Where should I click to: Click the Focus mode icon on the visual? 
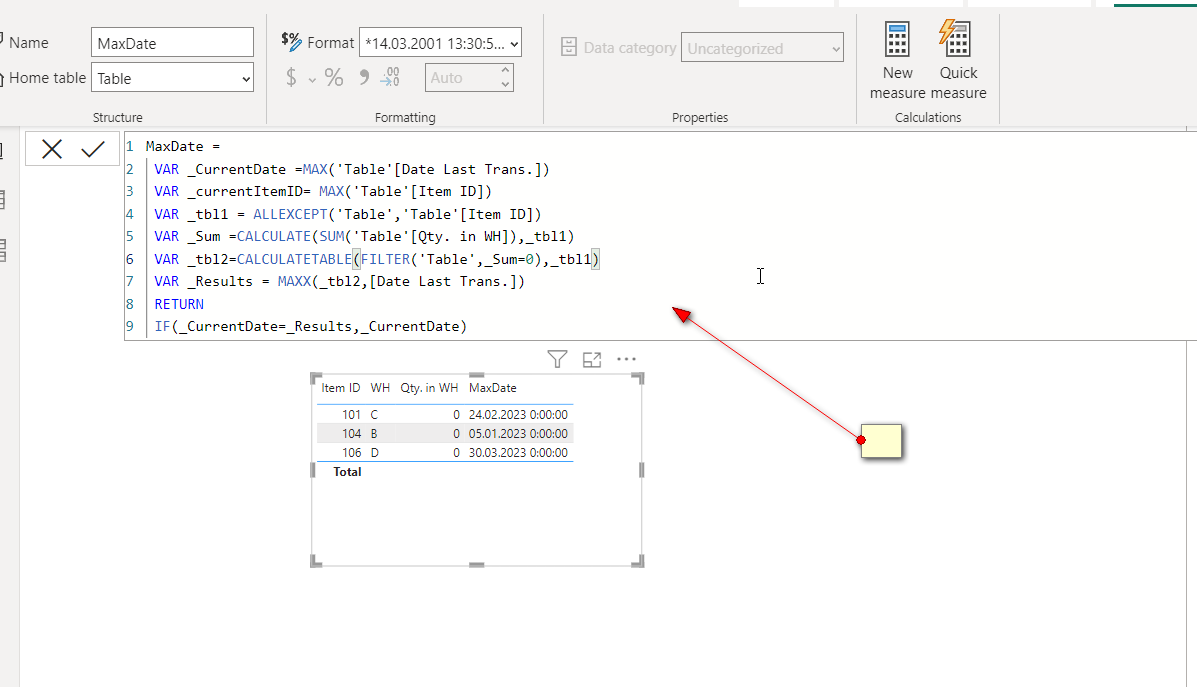point(592,360)
